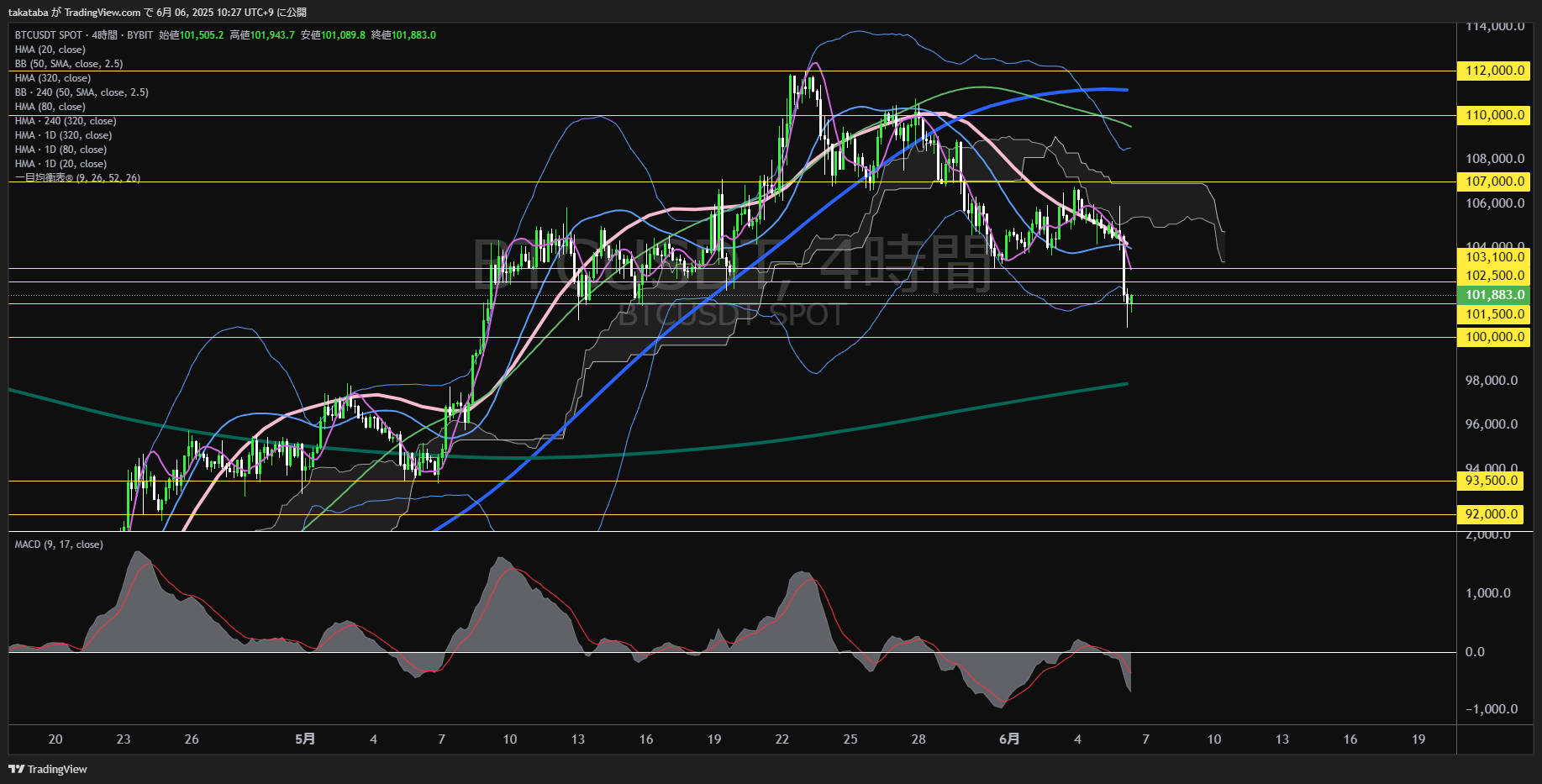Click the 106,000.0 price axis value

click(x=1495, y=203)
